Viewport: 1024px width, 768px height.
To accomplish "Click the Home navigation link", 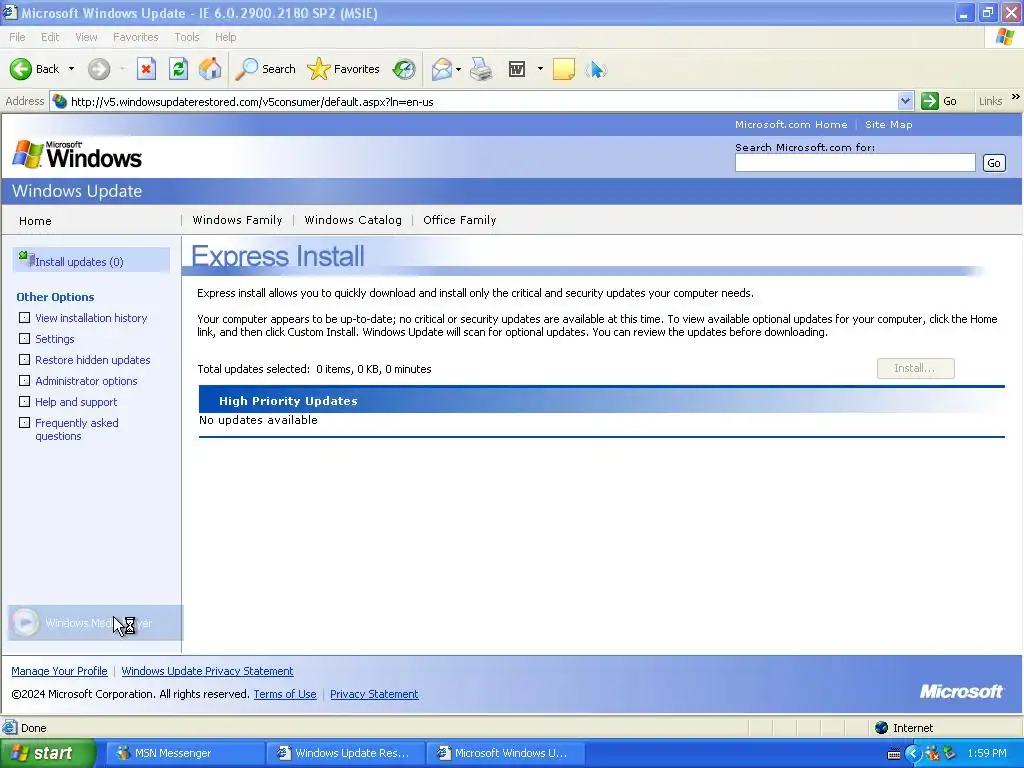I will (x=35, y=221).
